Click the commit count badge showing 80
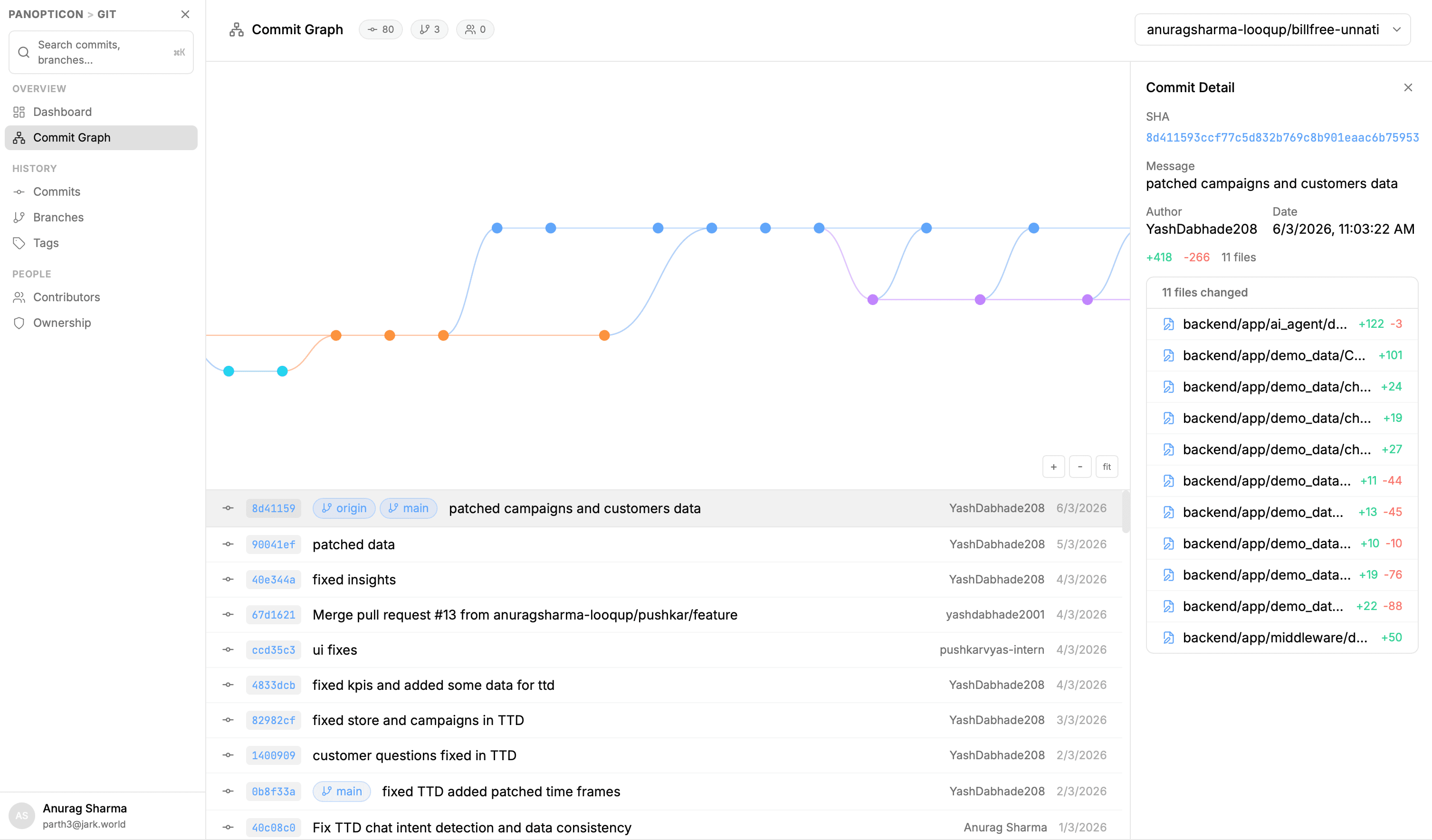 click(381, 29)
